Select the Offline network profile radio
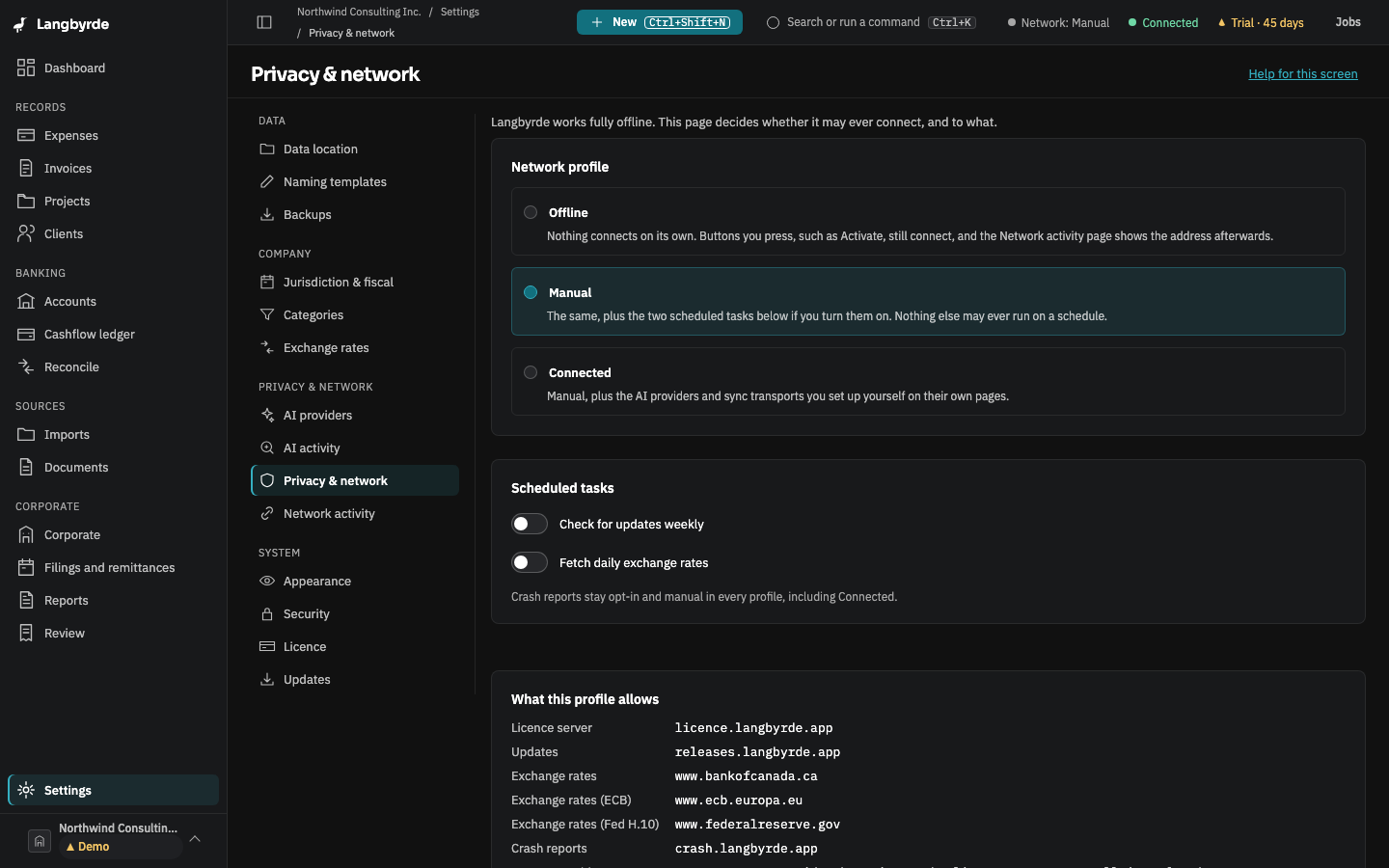 531,212
